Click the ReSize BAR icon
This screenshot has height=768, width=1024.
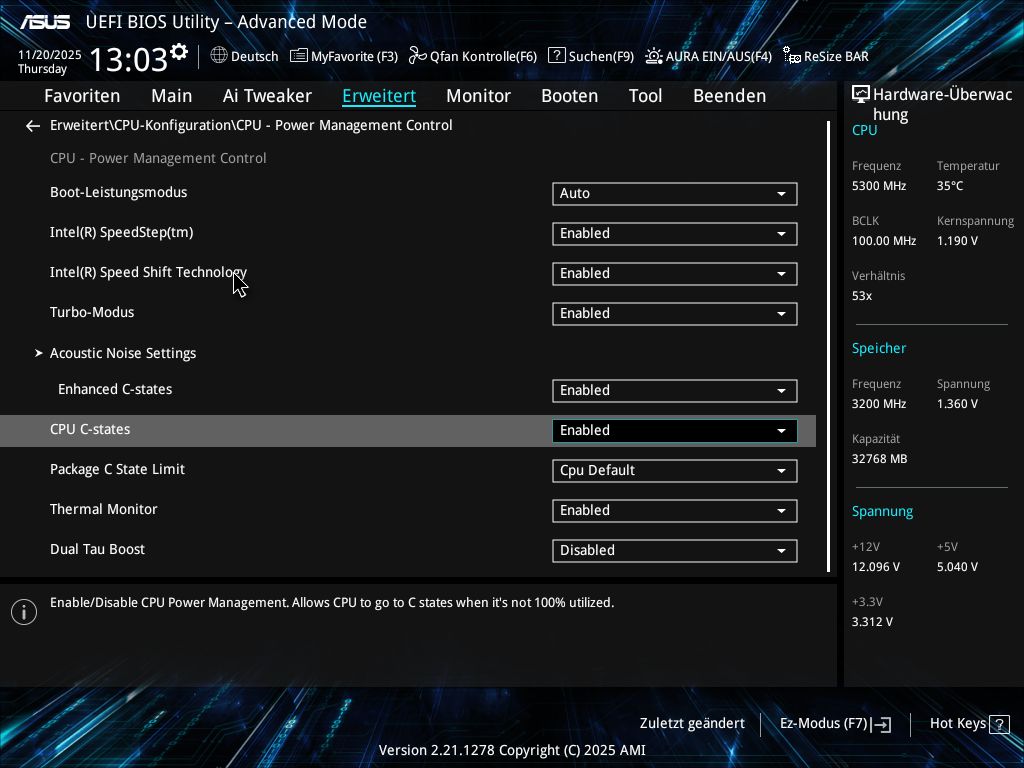(792, 56)
